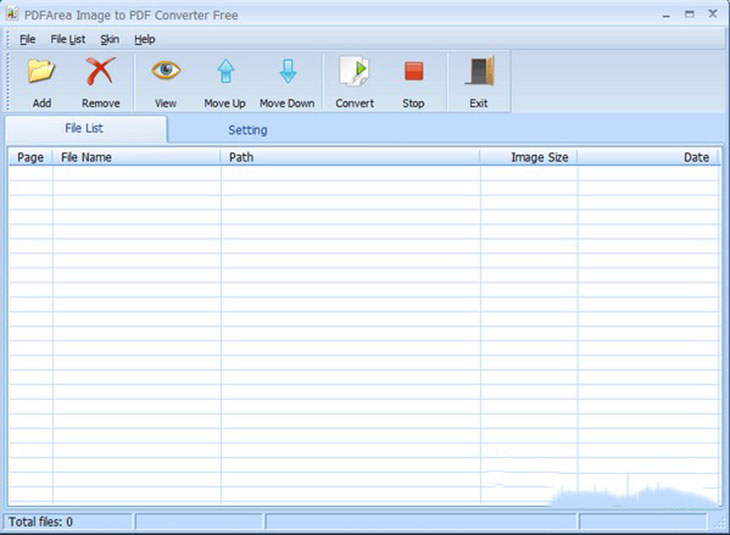Click the Add folder icon
Viewport: 730px width, 535px height.
[x=41, y=71]
